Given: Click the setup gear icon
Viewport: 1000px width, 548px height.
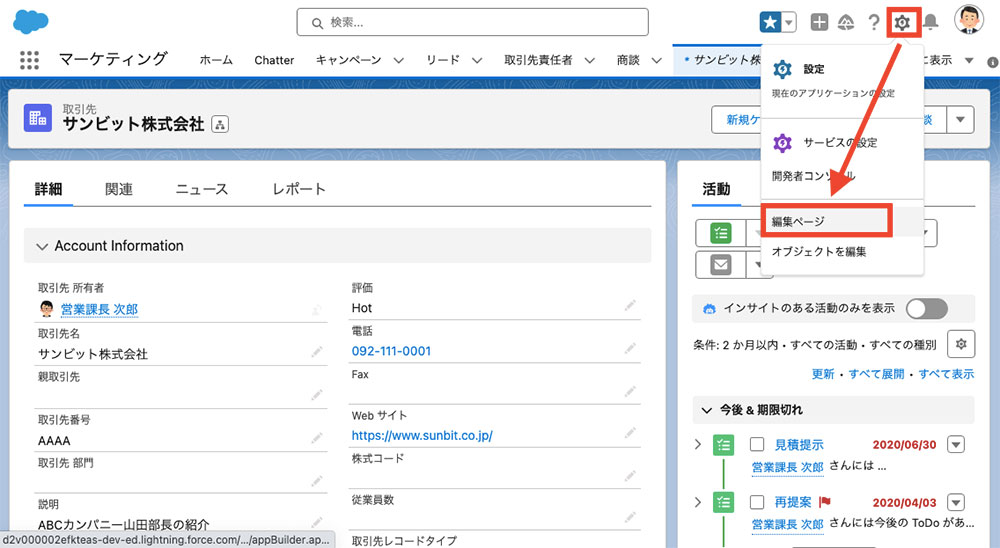Looking at the screenshot, I should point(902,23).
